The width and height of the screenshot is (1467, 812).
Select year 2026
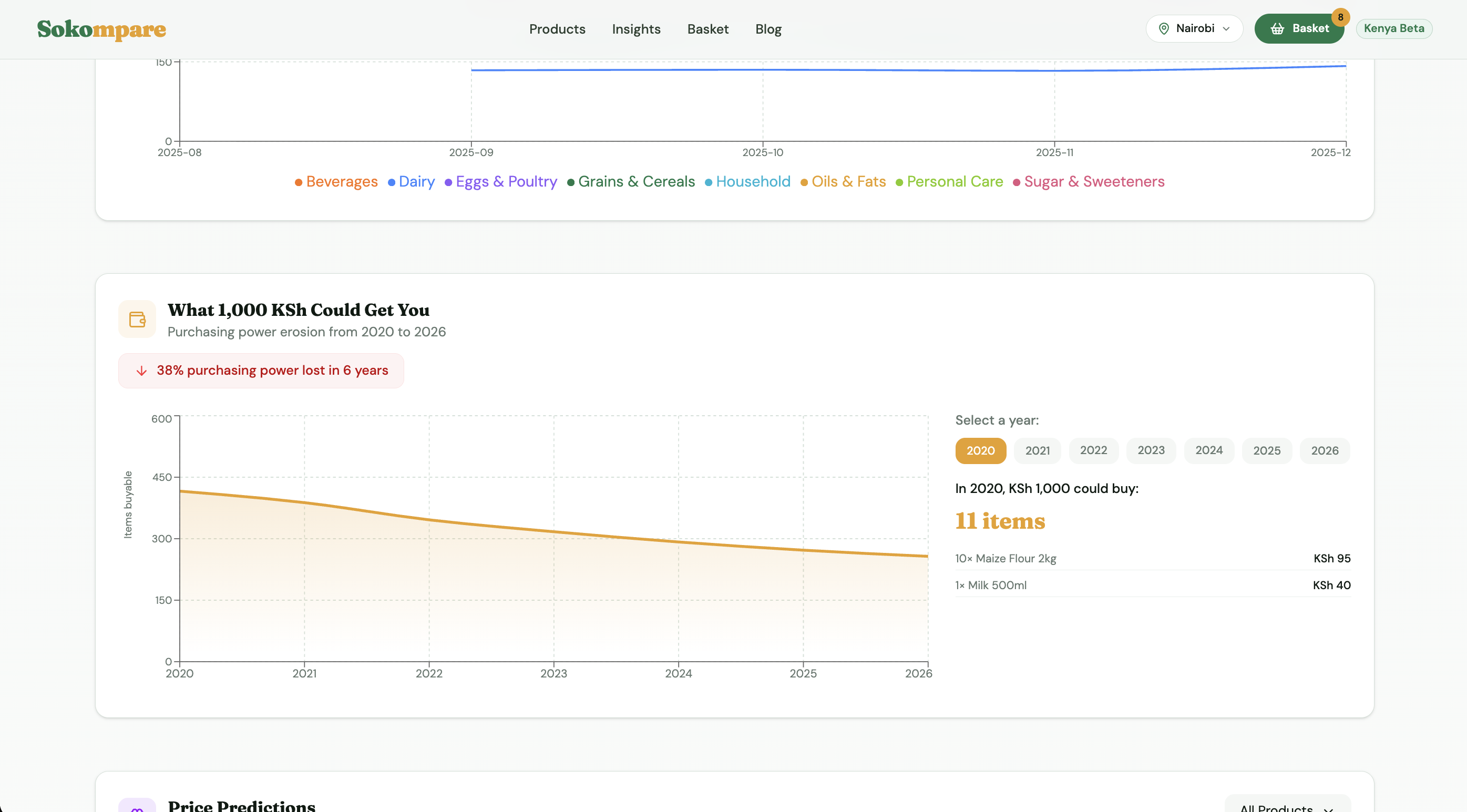pyautogui.click(x=1325, y=451)
